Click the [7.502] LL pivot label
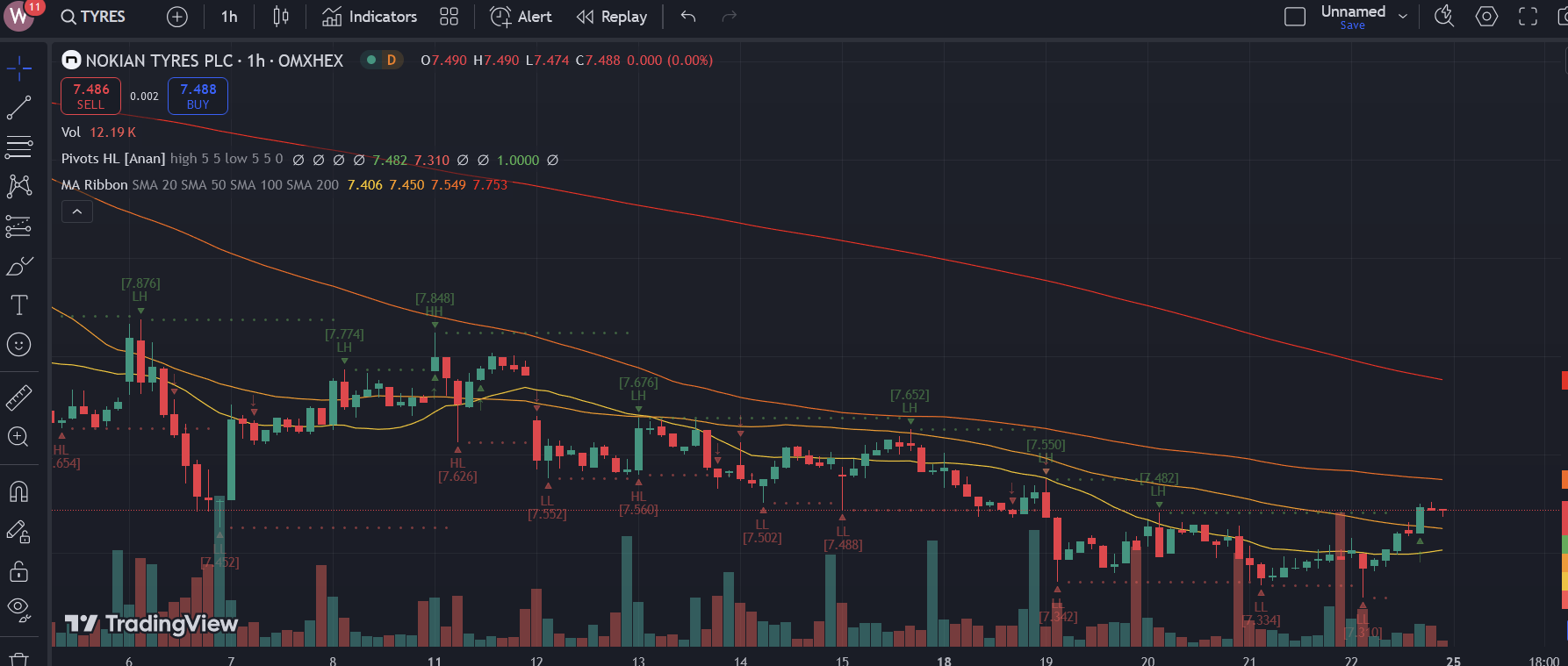 coord(762,531)
